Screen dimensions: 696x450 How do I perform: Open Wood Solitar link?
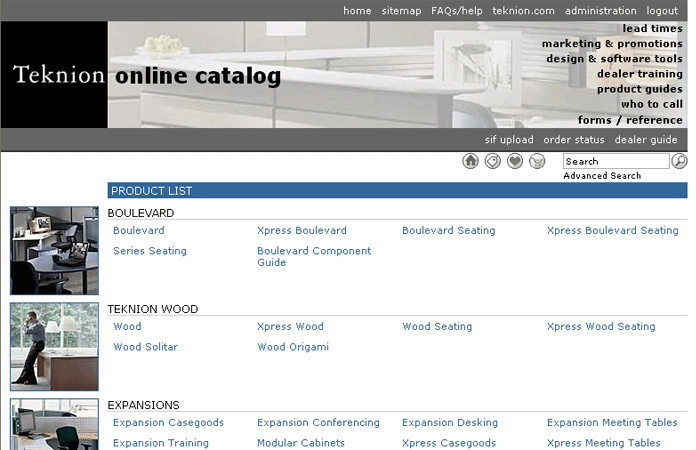coord(145,347)
